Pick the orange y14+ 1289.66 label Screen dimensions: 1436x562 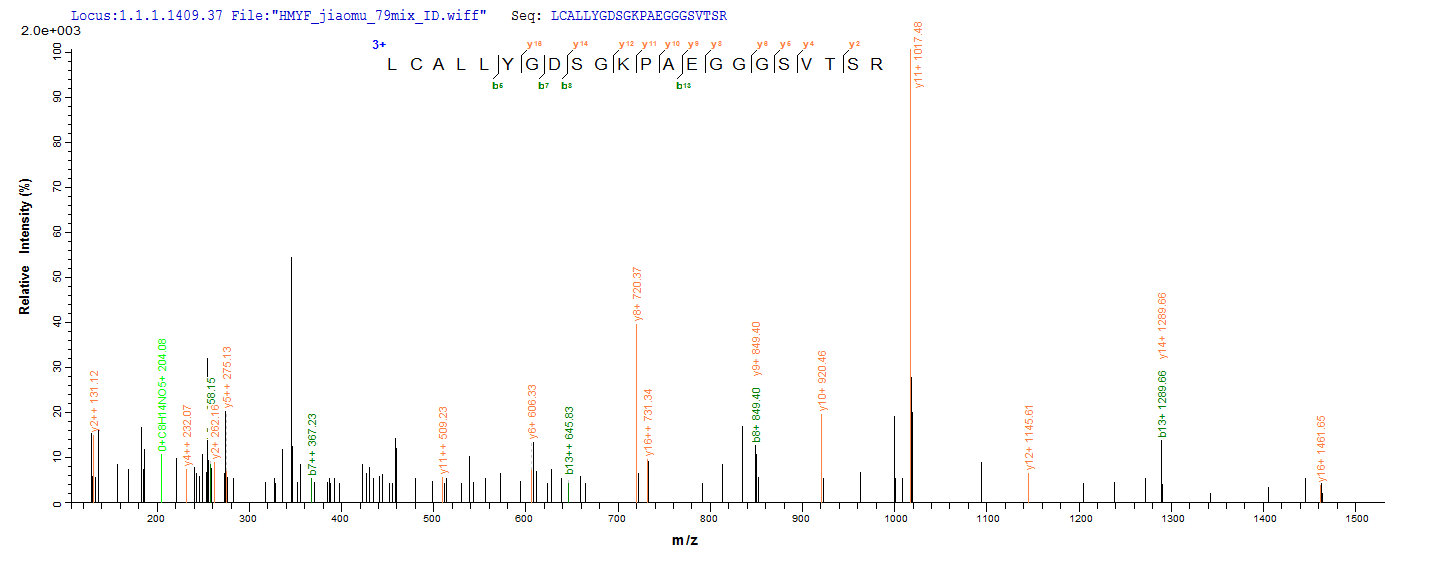coord(1162,325)
